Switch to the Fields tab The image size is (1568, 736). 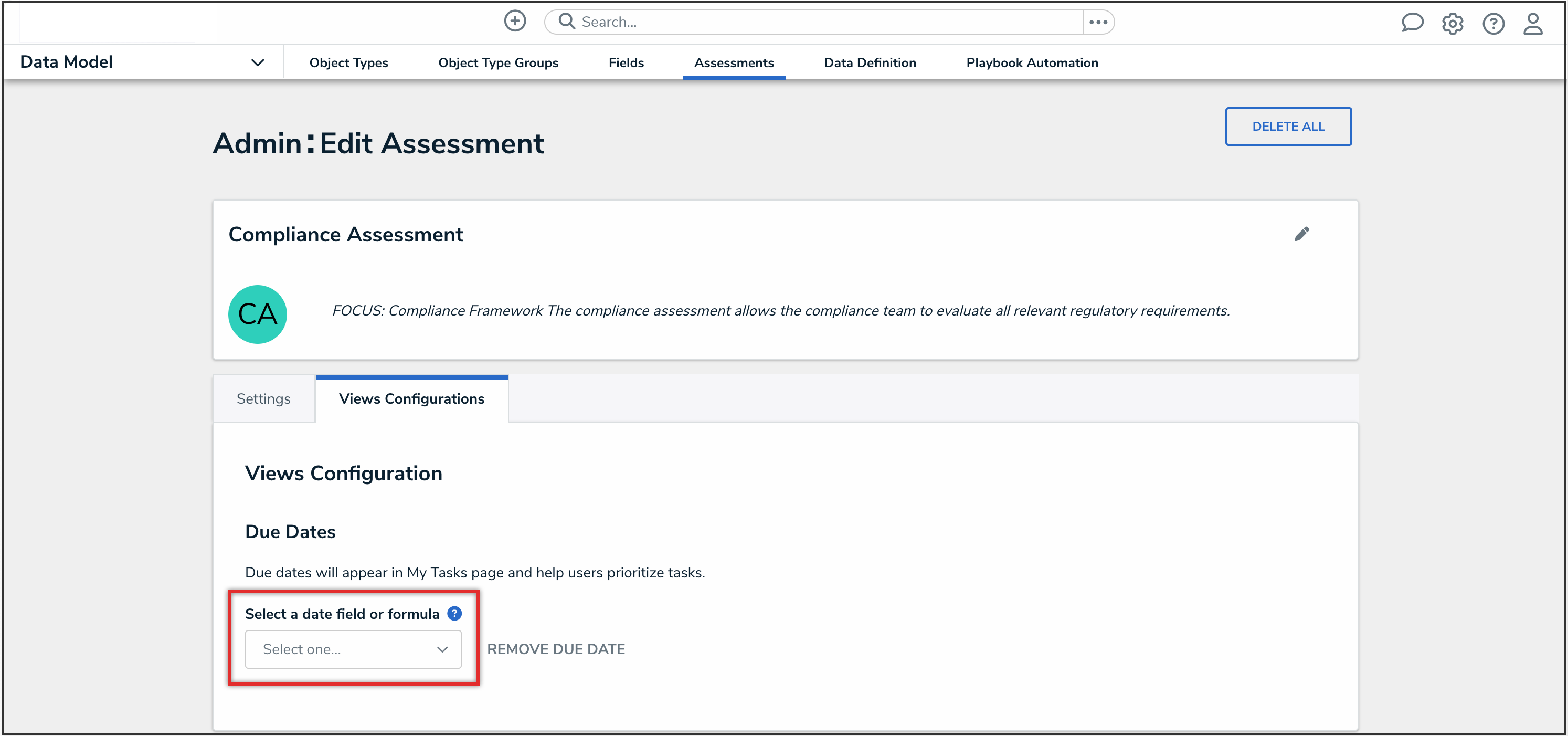pyautogui.click(x=626, y=62)
